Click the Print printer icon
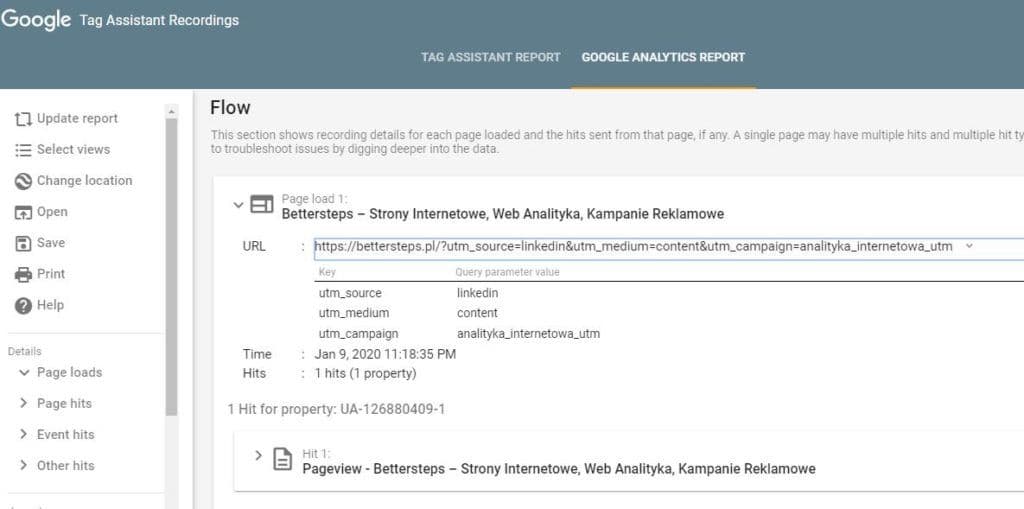Screen dimensions: 1024x509 click(x=23, y=274)
